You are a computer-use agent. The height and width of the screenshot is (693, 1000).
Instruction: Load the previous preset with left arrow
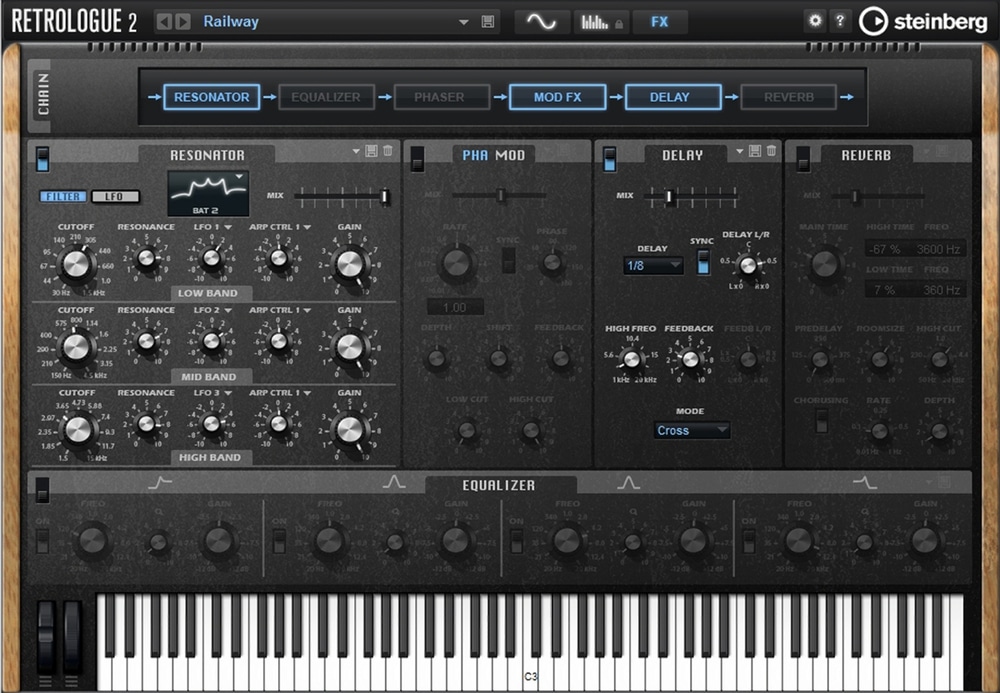coord(164,22)
